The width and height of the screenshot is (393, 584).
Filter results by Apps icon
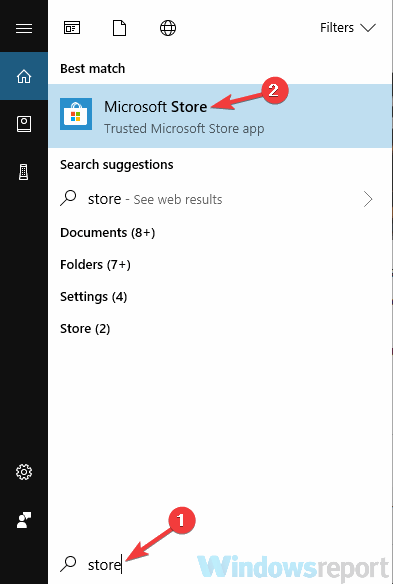[x=72, y=28]
